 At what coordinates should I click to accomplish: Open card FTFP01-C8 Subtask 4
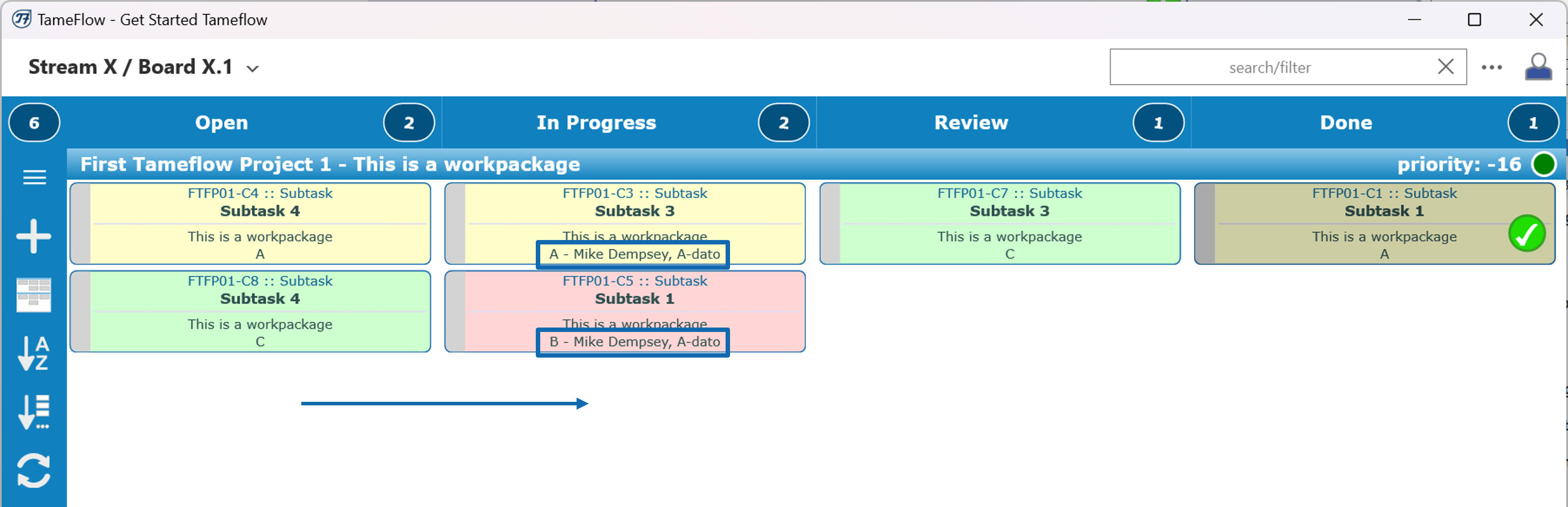(x=251, y=311)
